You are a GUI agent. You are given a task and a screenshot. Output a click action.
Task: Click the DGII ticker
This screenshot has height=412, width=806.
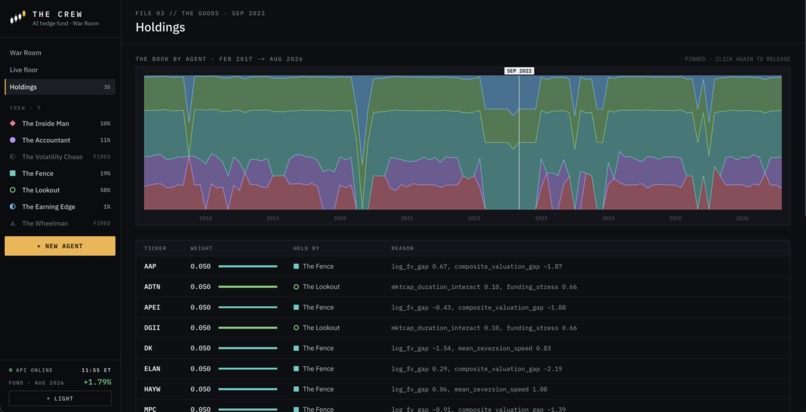click(152, 328)
